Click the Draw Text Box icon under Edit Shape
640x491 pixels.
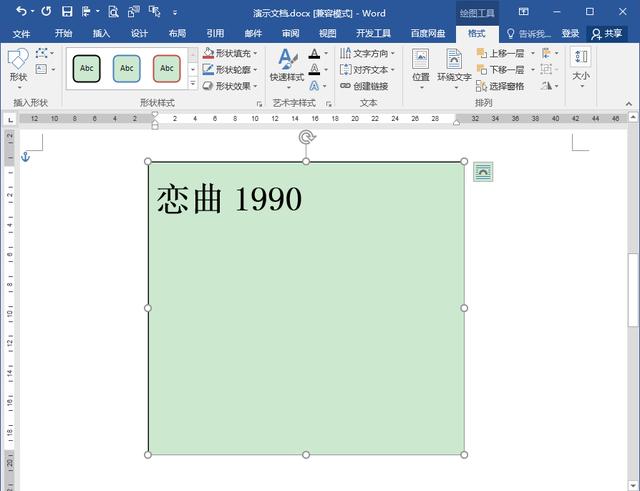click(41, 69)
